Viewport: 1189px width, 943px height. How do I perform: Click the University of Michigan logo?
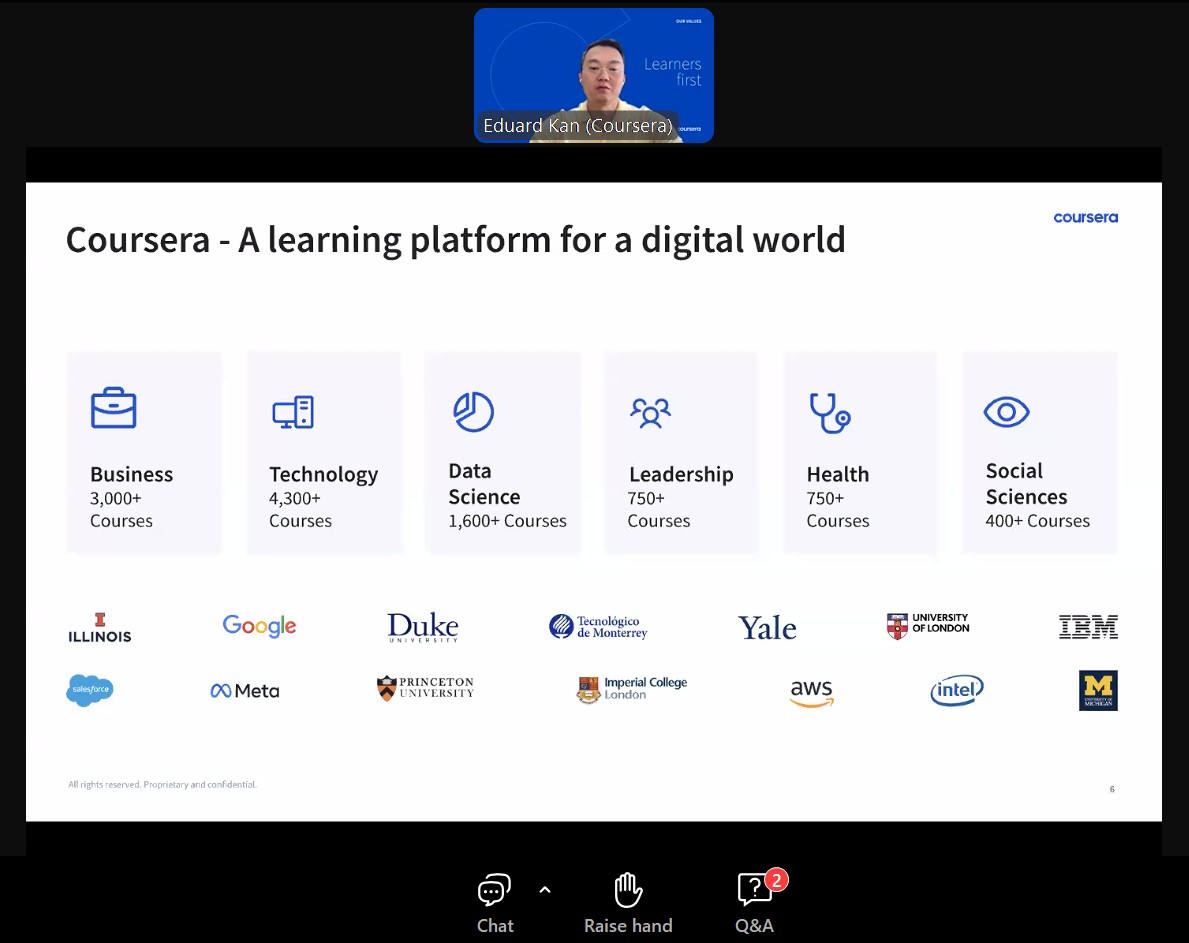[1098, 691]
